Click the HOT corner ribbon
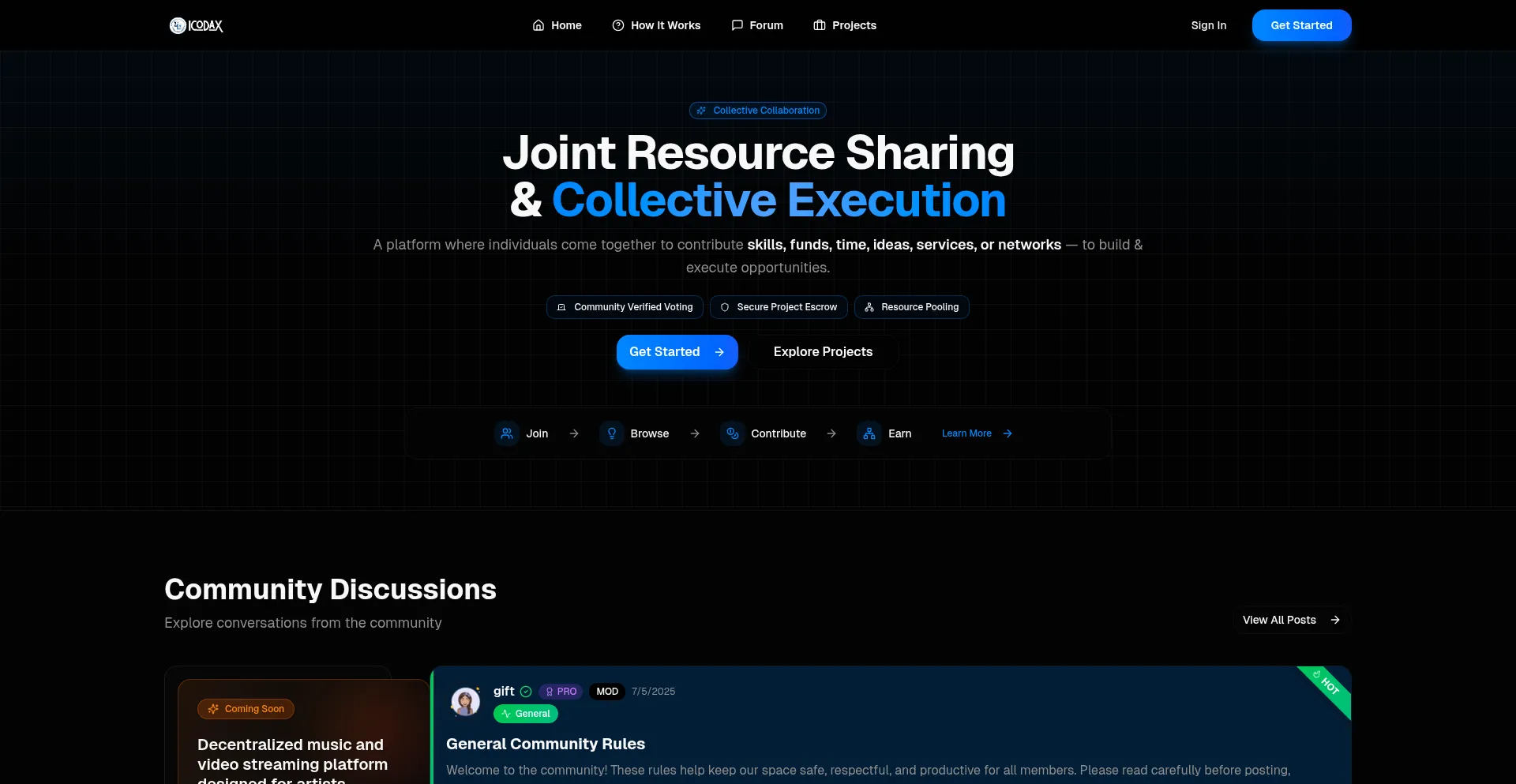 point(1329,686)
